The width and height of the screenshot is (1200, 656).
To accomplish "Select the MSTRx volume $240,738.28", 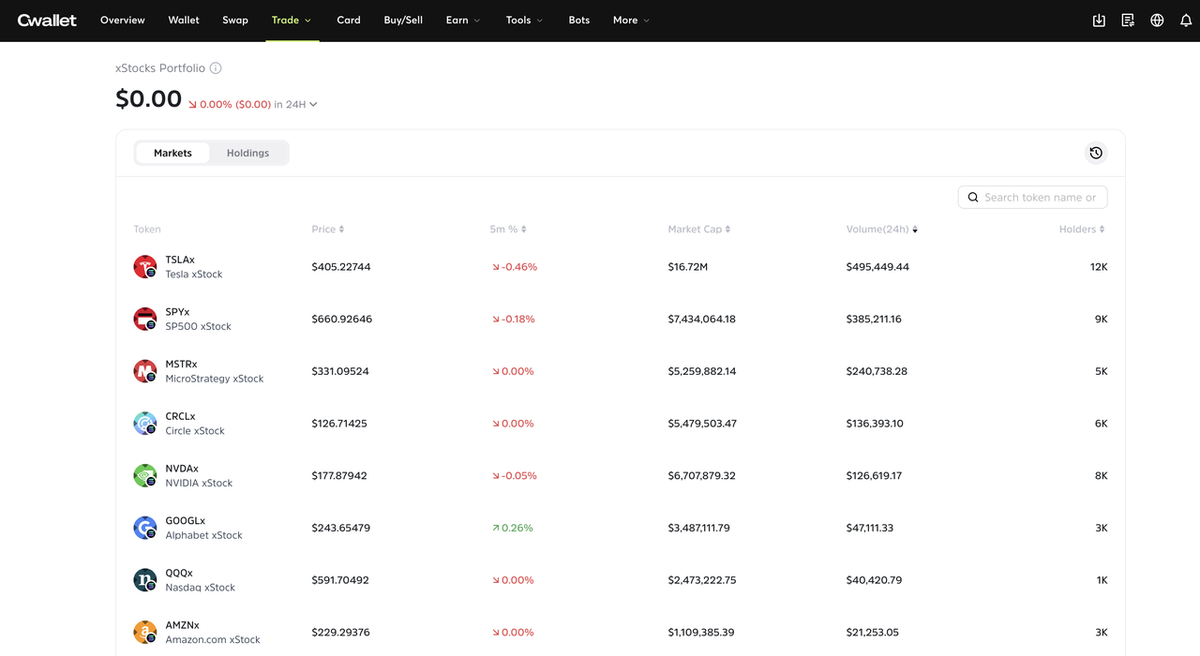I will click(877, 371).
